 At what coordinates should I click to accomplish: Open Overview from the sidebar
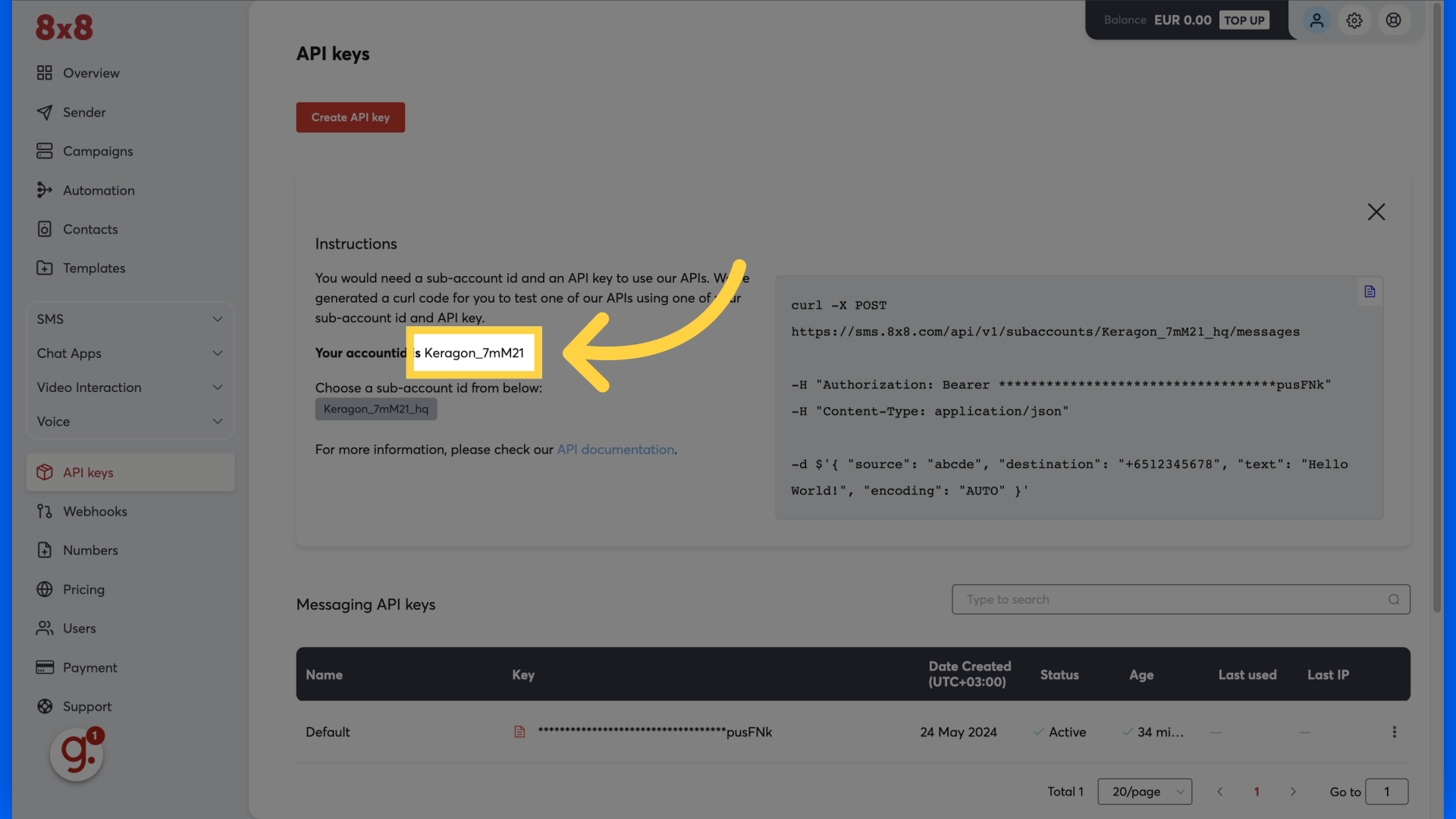click(91, 73)
